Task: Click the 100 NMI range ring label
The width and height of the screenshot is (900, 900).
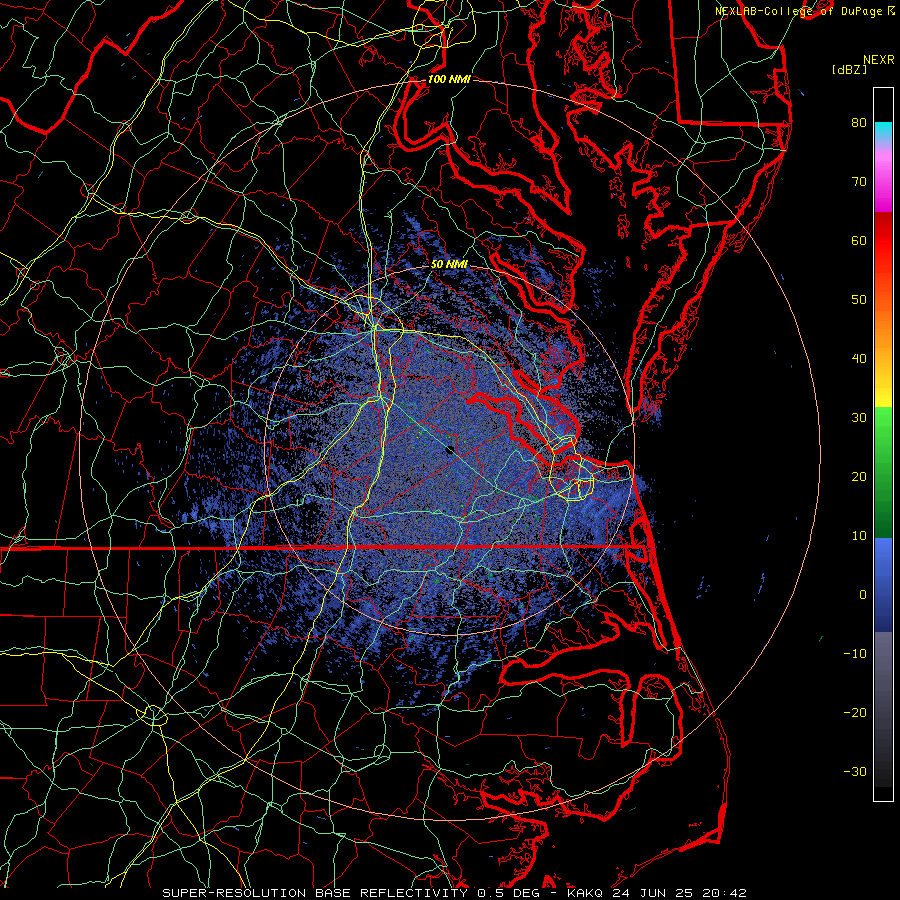Action: tap(449, 79)
